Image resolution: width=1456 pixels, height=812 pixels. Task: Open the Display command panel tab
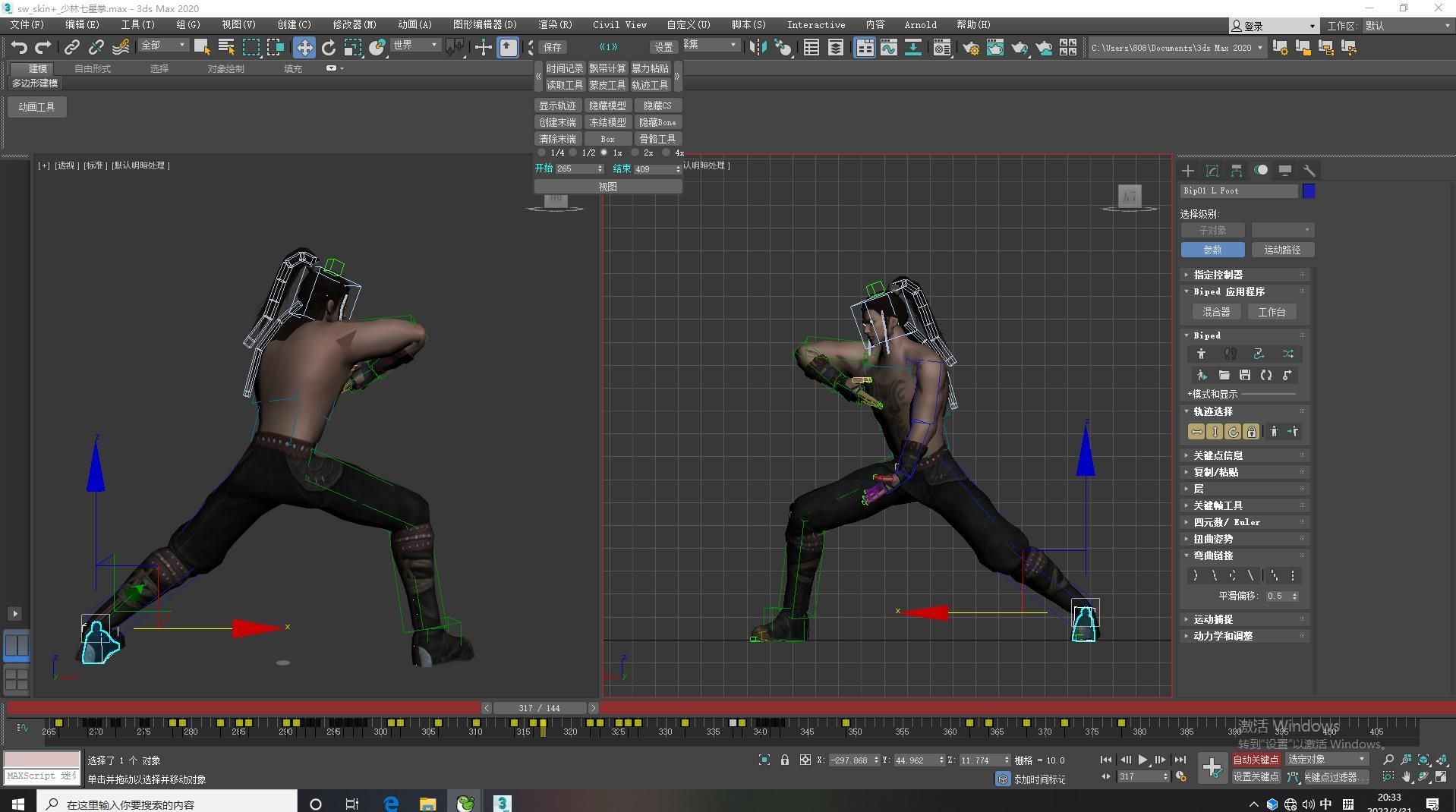[1285, 170]
